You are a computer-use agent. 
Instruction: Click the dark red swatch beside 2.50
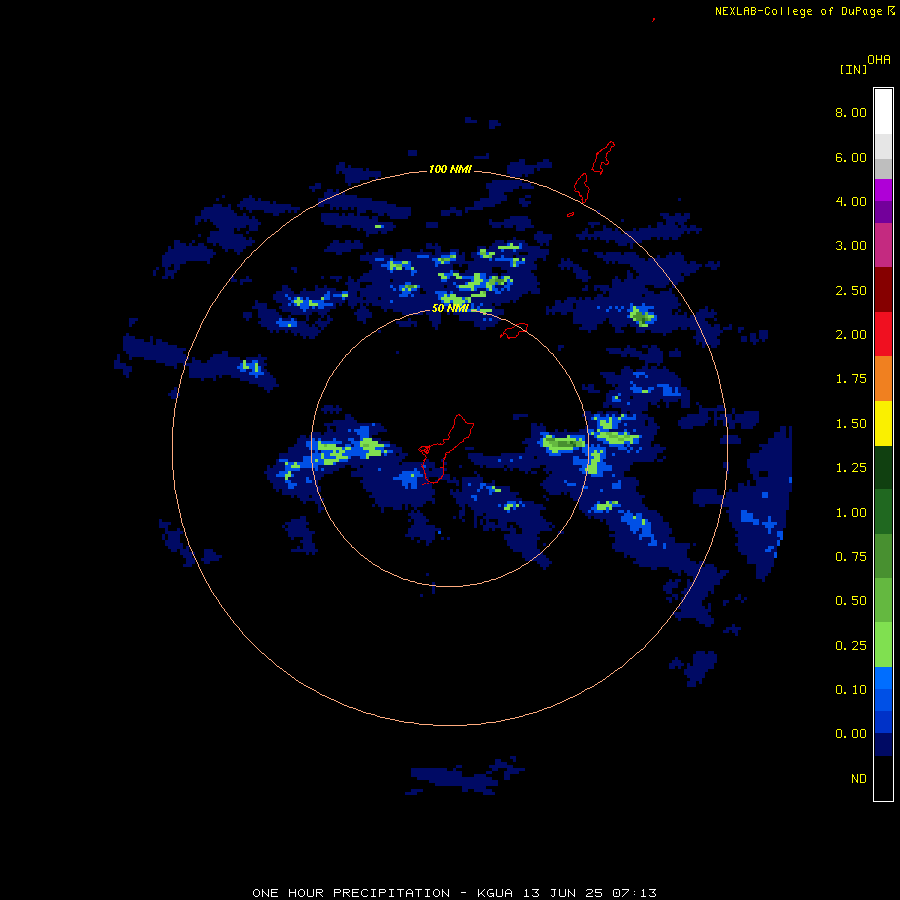(x=883, y=290)
